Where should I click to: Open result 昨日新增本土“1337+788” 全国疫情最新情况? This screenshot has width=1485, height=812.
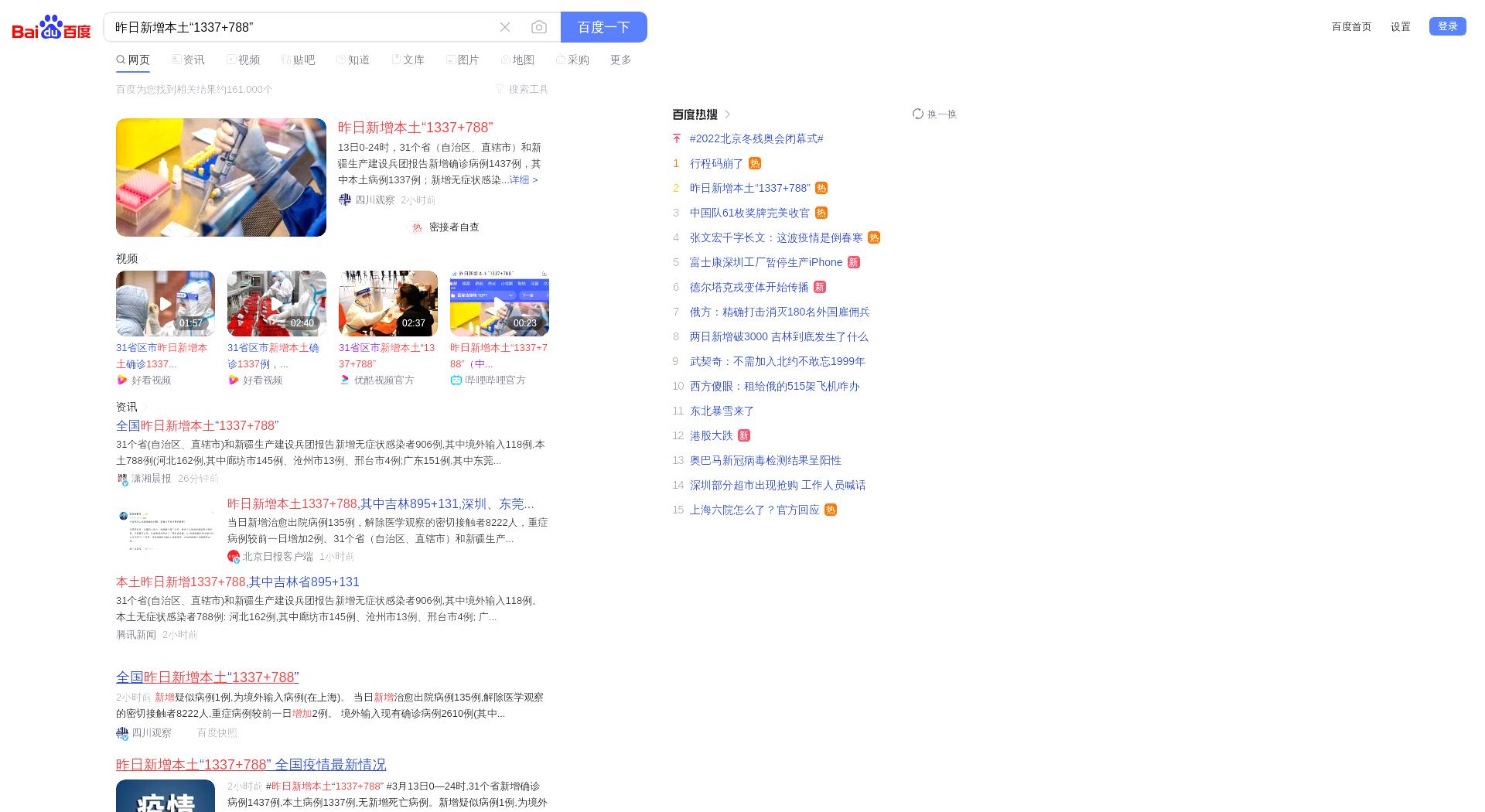tap(251, 764)
